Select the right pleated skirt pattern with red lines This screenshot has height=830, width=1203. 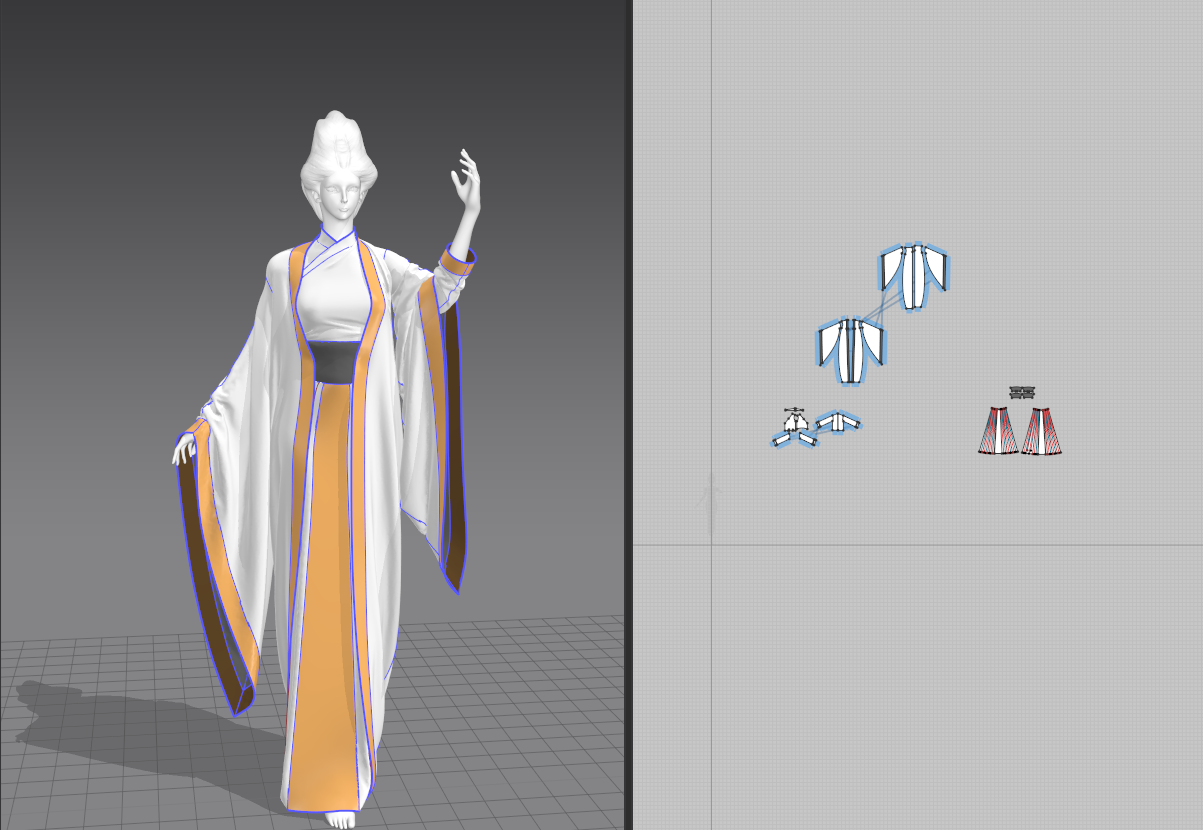(1041, 431)
